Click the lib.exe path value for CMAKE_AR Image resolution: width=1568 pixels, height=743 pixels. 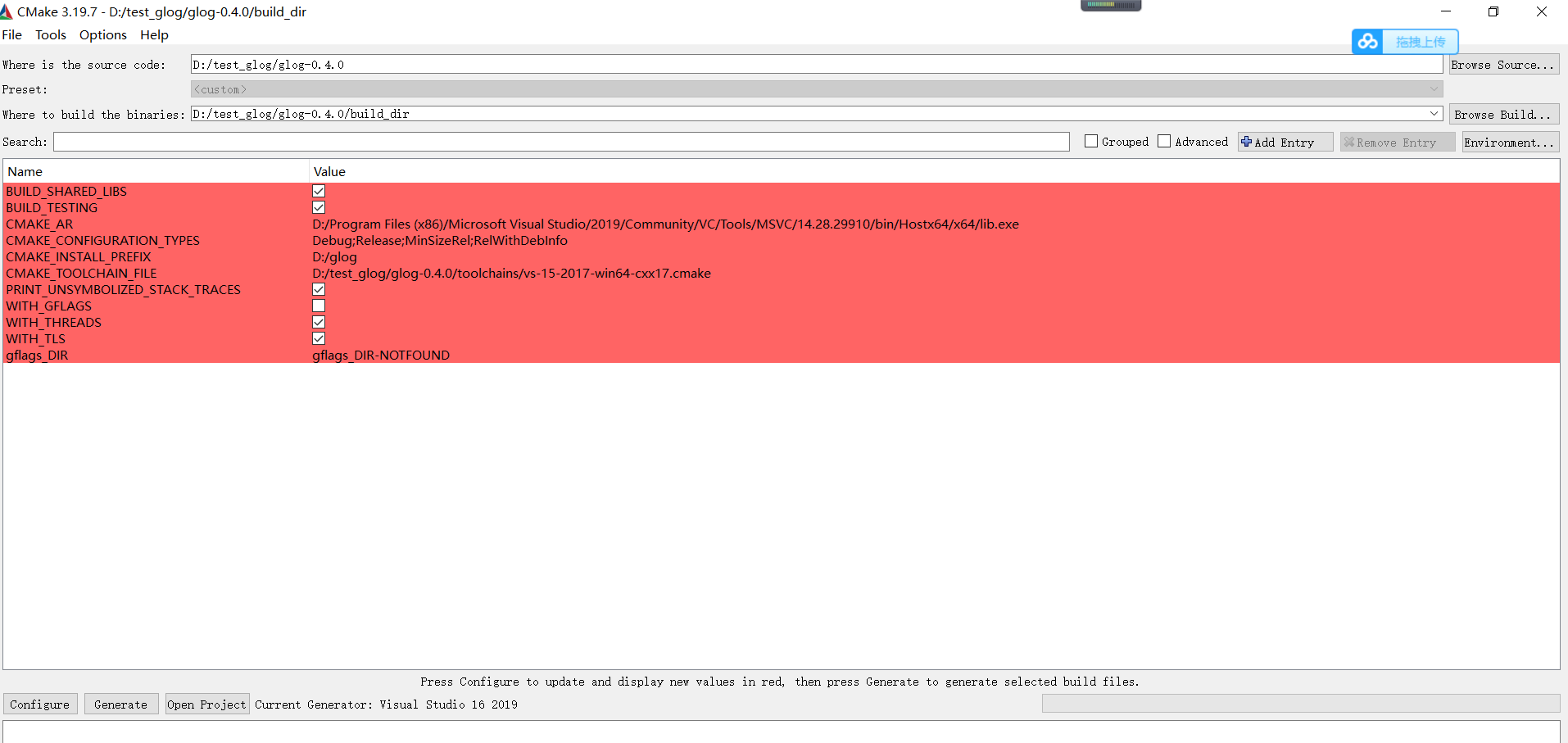[x=665, y=224]
